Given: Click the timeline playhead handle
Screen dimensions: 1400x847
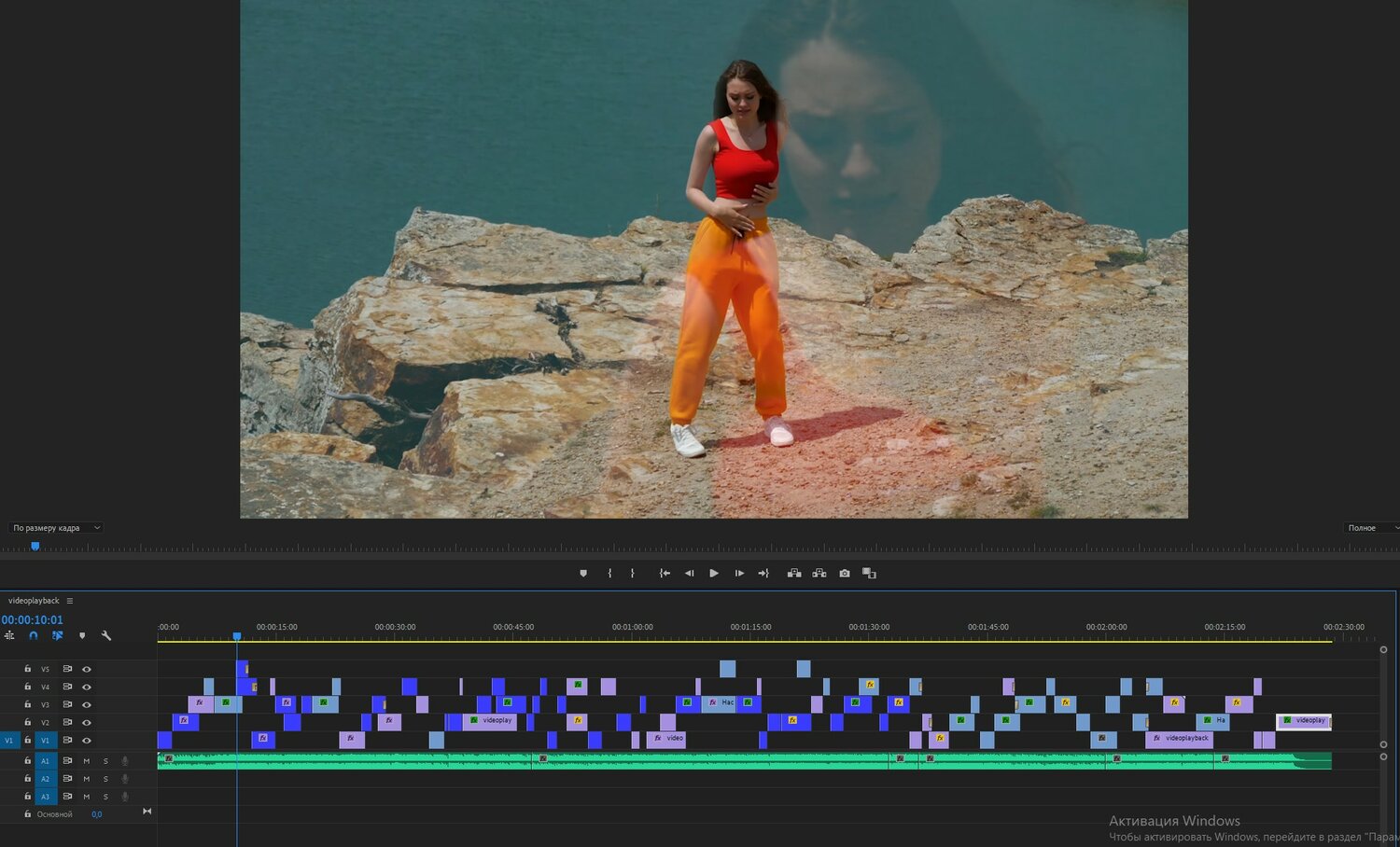Looking at the screenshot, I should pyautogui.click(x=237, y=636).
